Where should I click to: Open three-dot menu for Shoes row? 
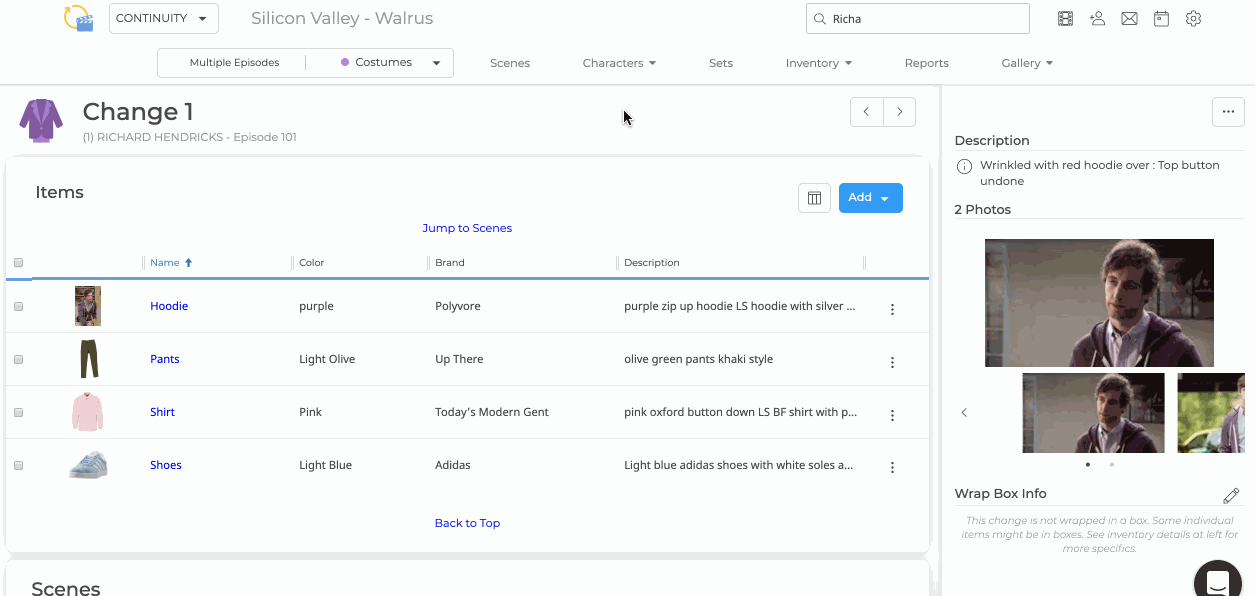coord(892,467)
